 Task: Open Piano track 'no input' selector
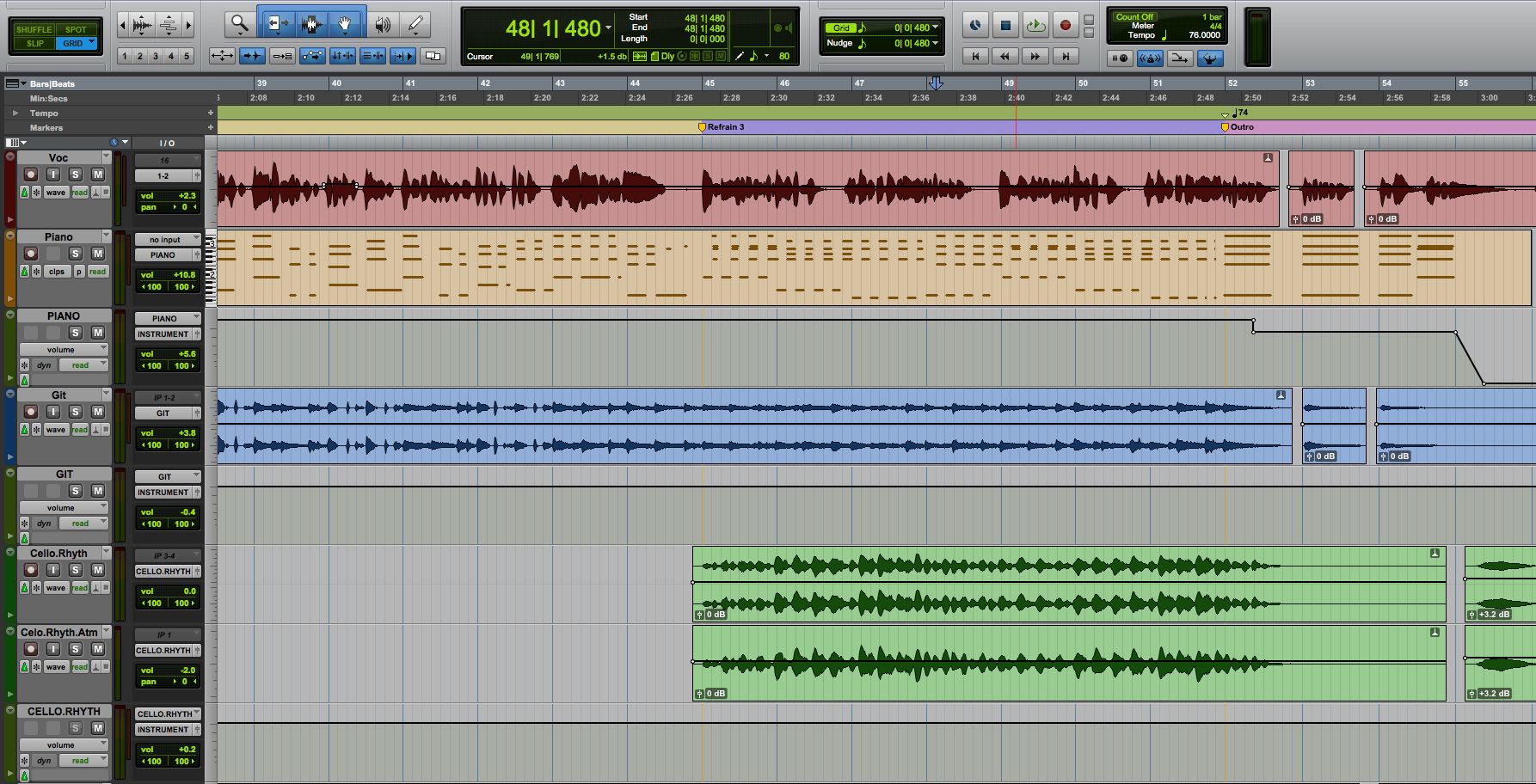coord(168,240)
